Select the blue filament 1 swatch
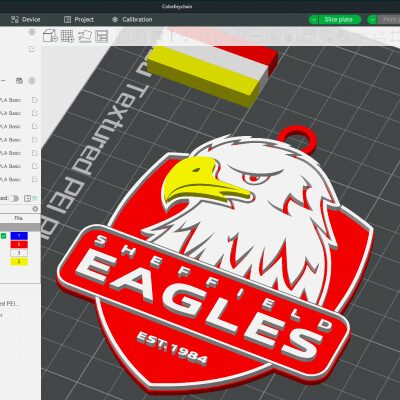Screen dimensions: 400x400 click(19, 236)
